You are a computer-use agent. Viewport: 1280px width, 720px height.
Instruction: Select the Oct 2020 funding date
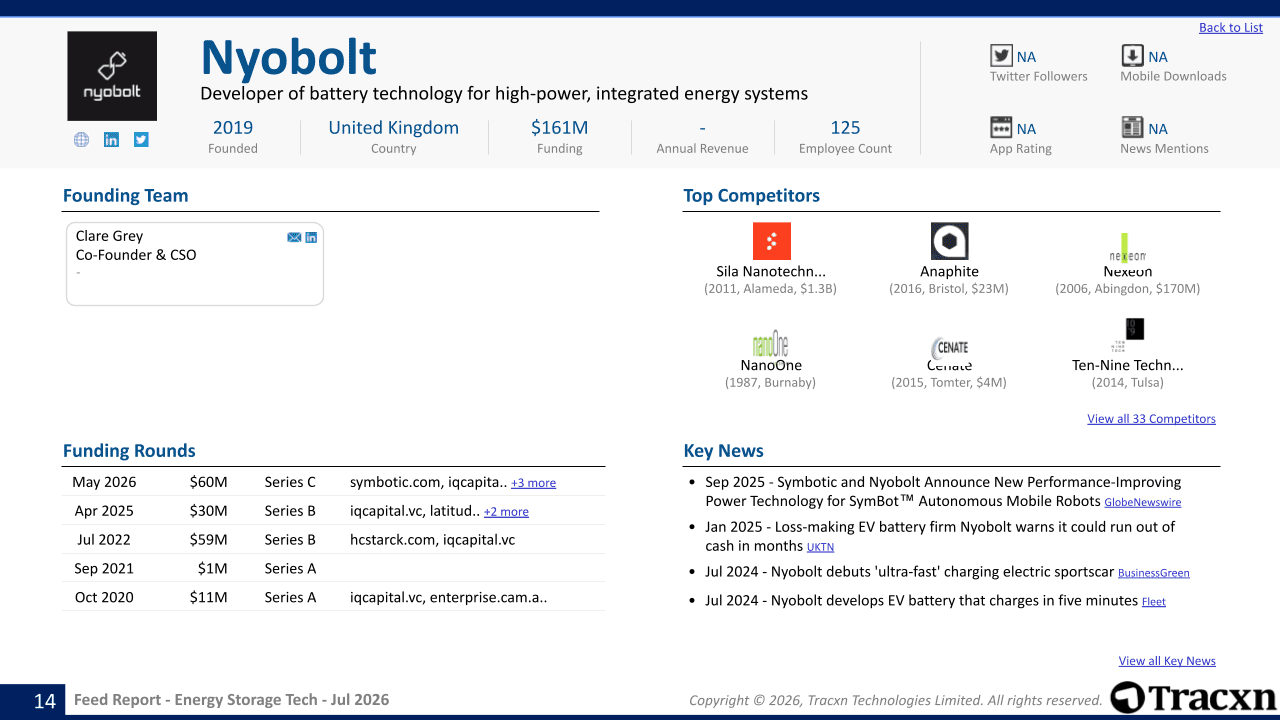tap(104, 598)
